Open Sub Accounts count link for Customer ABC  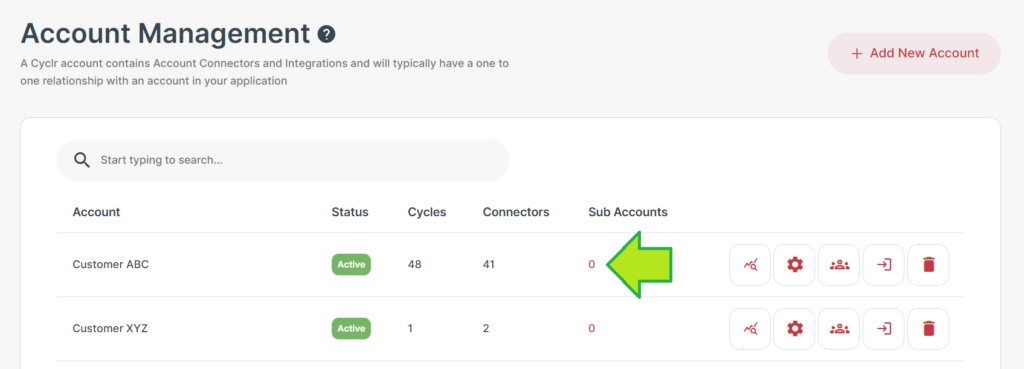[592, 265]
